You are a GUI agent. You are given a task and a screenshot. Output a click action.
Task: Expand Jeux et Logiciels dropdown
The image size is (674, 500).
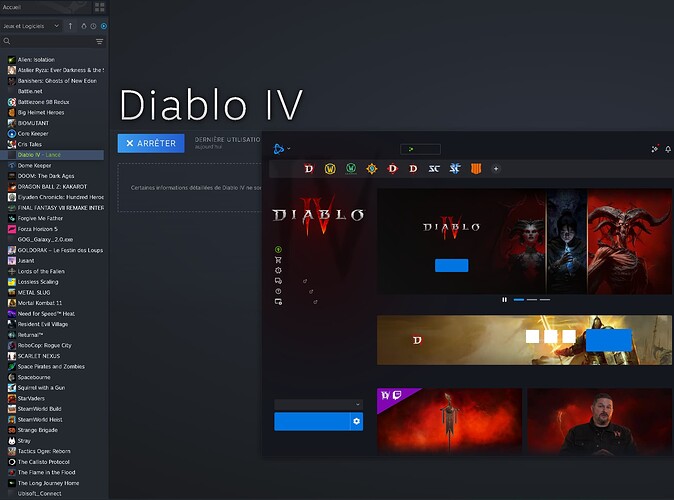(x=31, y=26)
